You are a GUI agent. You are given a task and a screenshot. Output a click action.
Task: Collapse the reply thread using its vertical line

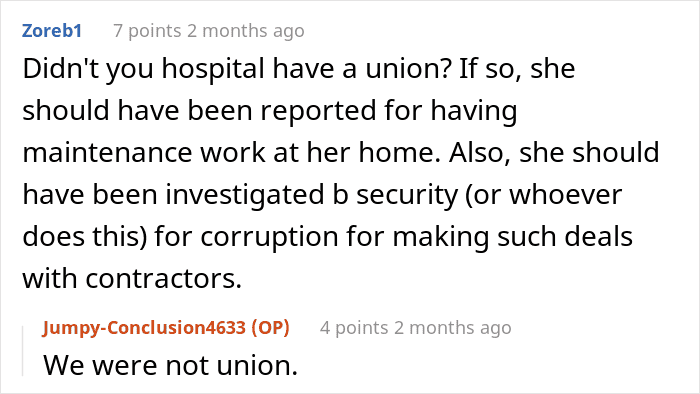23,351
